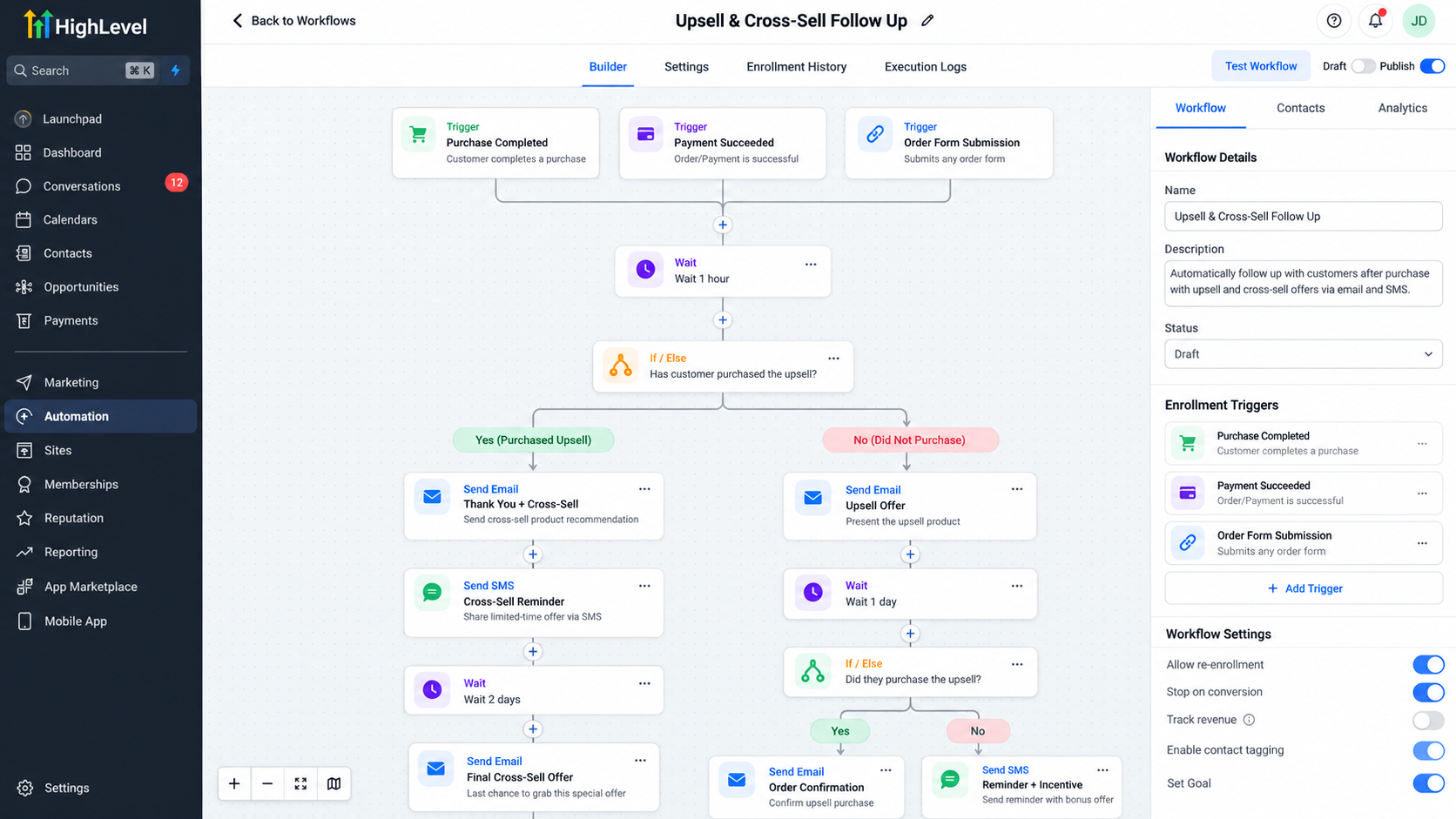
Task: Click the Track revenue info icon
Action: coord(1249,720)
